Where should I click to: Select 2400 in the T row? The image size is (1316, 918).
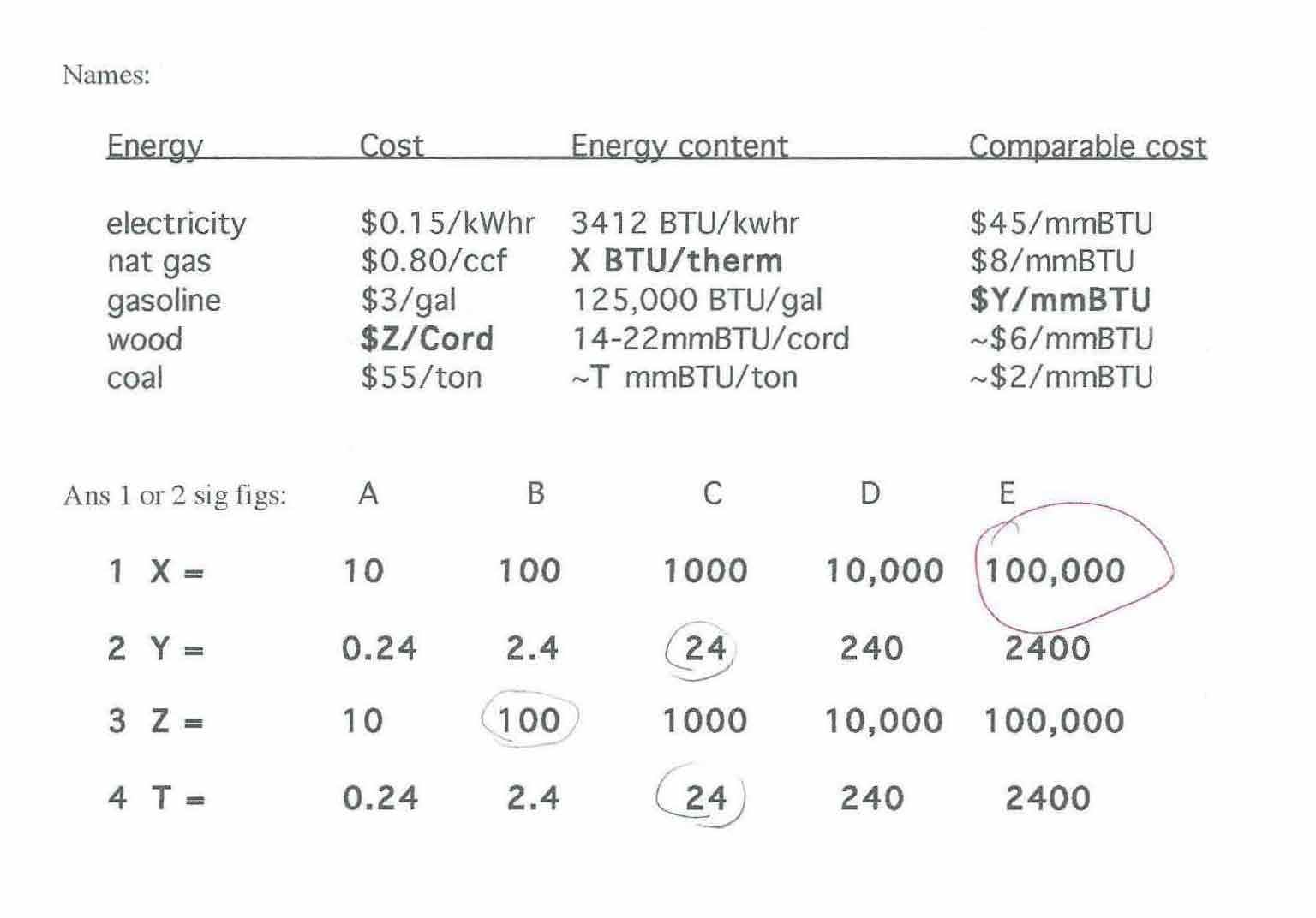point(1047,798)
